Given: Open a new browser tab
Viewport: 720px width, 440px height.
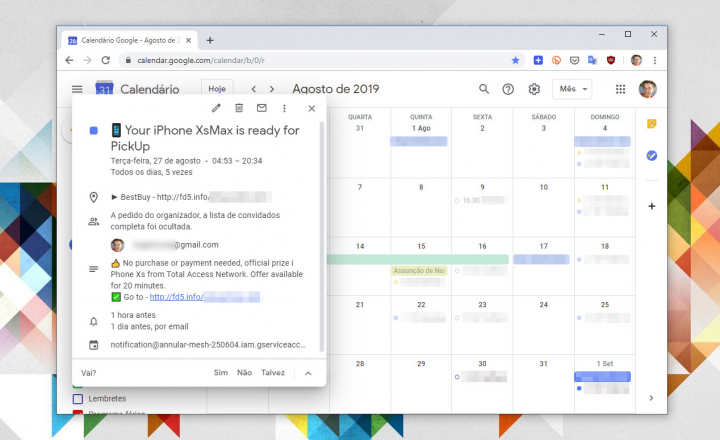Looking at the screenshot, I should tap(210, 40).
